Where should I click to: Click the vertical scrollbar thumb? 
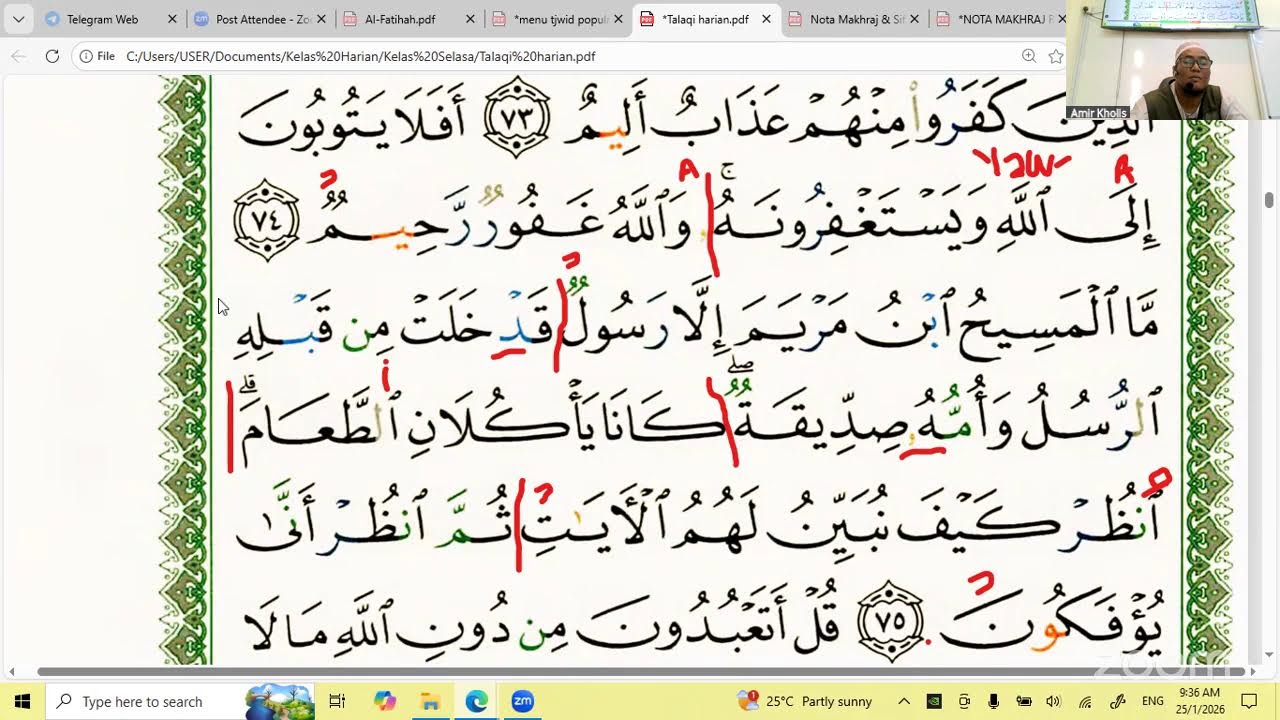point(1269,199)
